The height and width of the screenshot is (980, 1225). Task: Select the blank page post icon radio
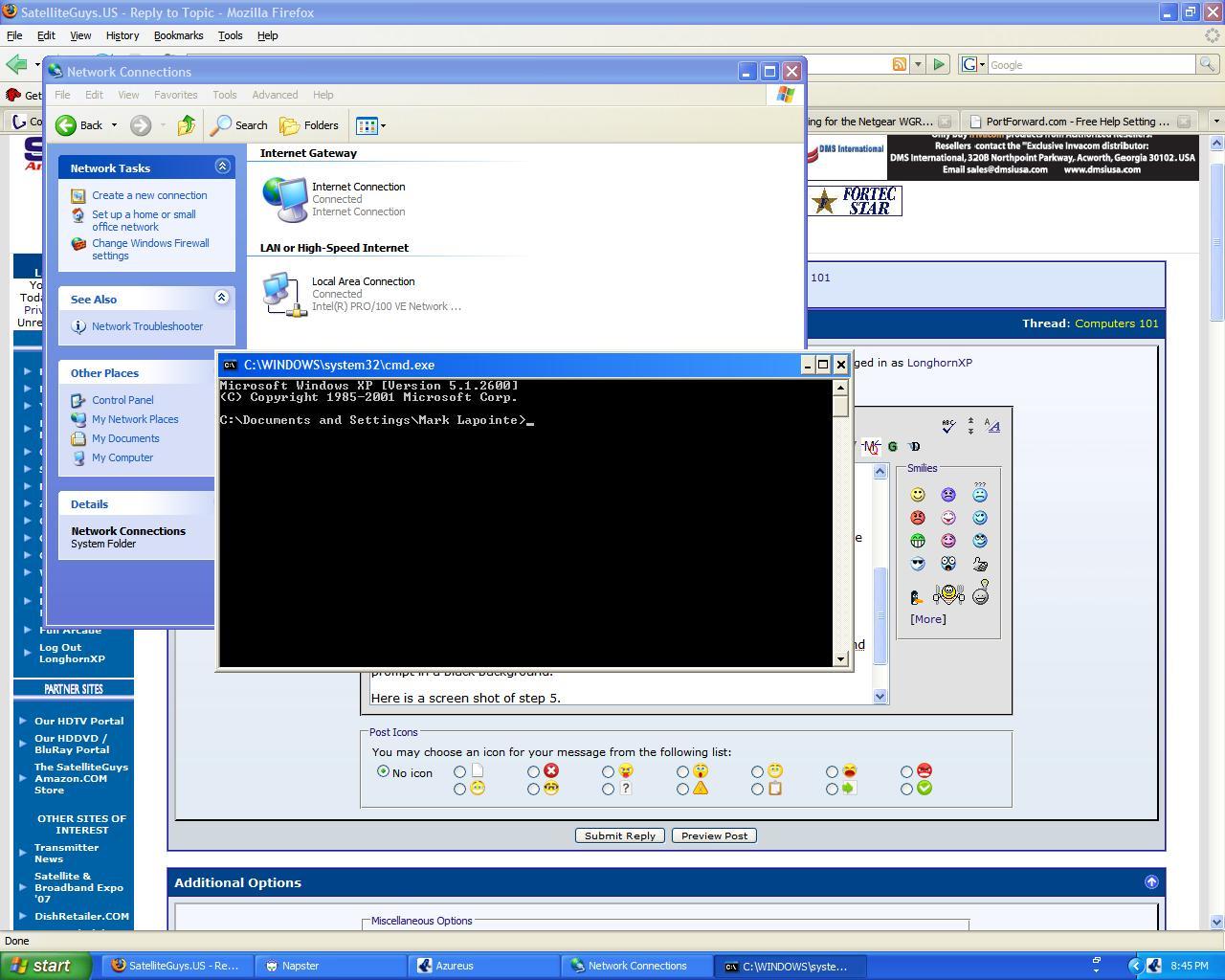point(460,771)
